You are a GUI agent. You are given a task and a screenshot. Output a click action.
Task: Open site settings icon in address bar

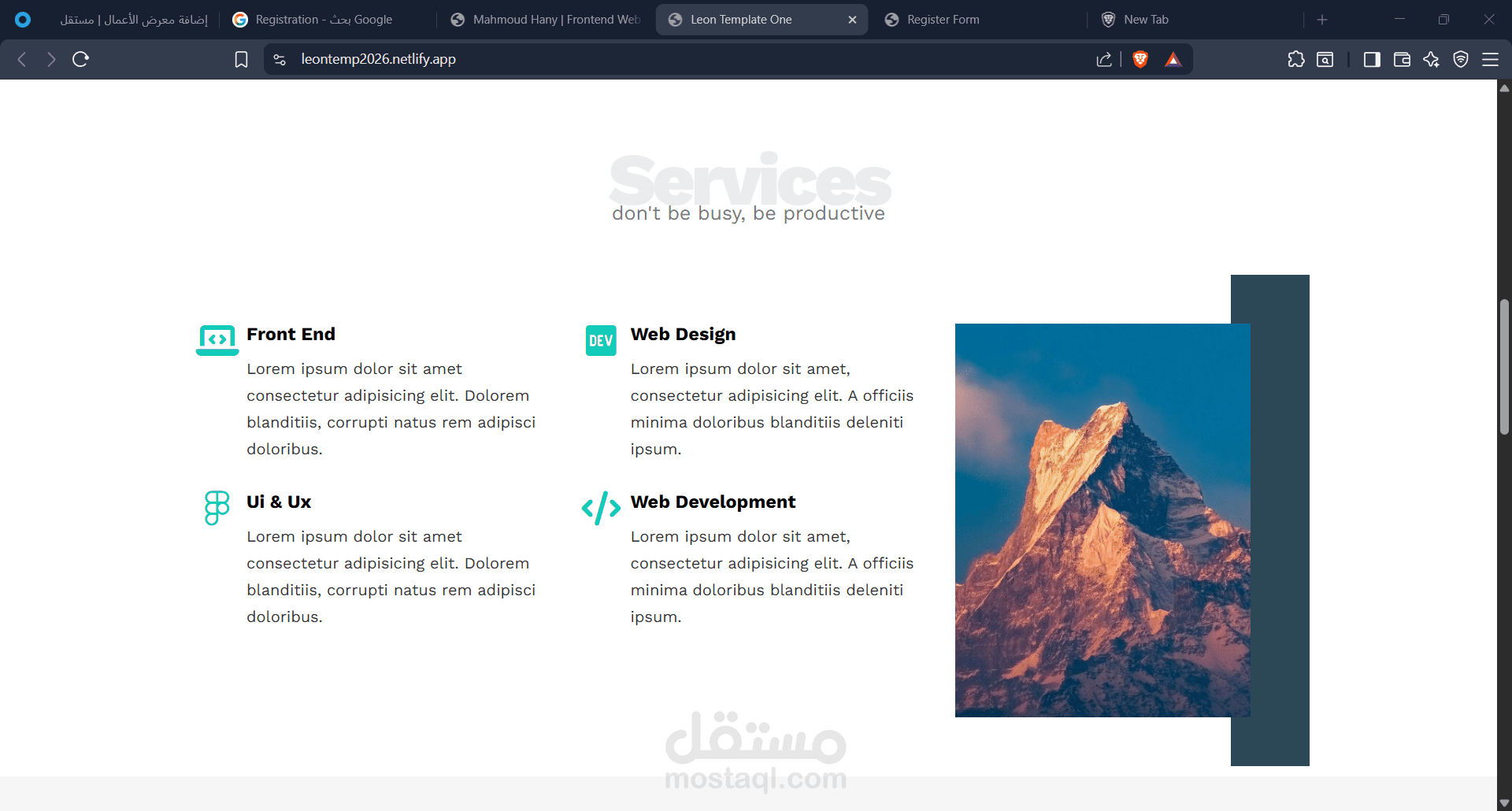coord(280,59)
